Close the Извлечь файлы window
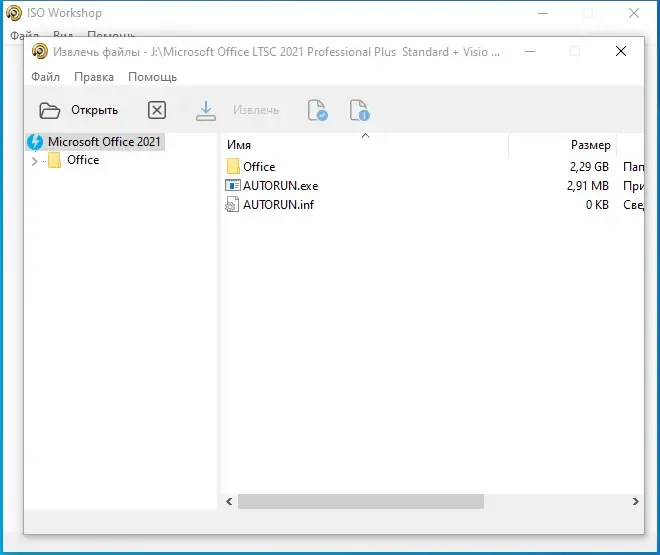This screenshot has height=555, width=660. click(621, 51)
